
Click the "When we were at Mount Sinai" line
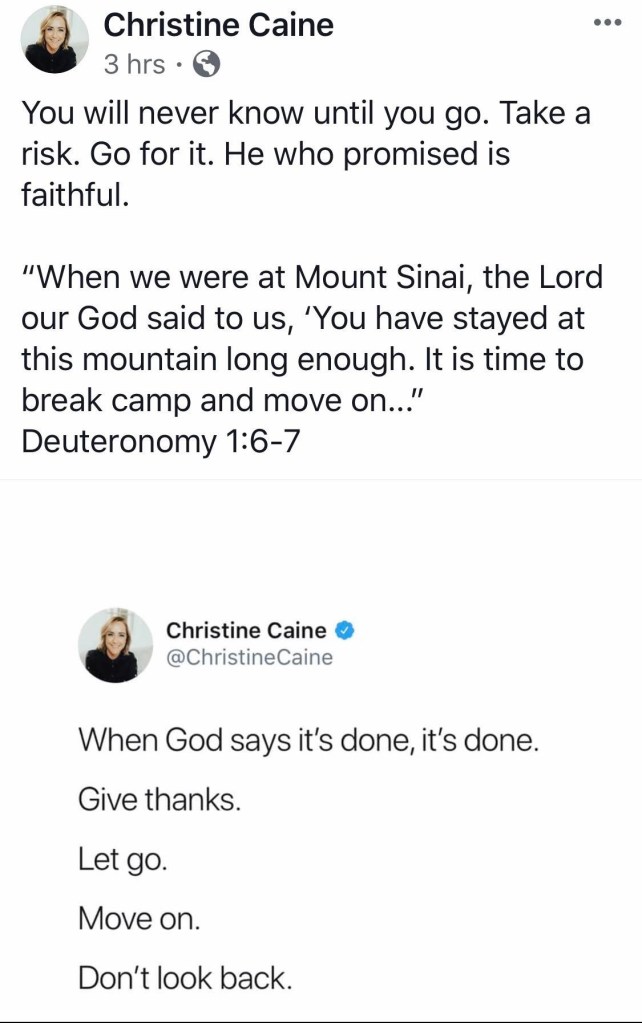coord(312,275)
